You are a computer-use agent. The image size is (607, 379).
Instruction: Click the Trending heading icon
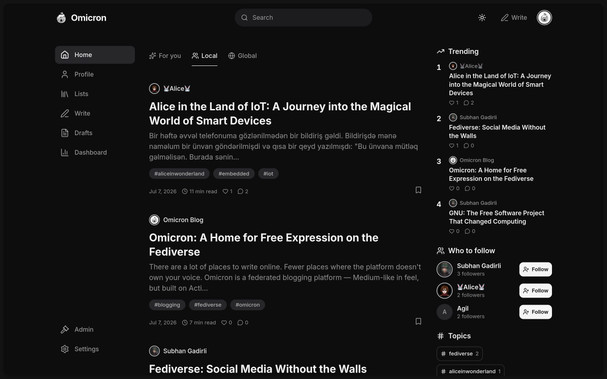(441, 51)
